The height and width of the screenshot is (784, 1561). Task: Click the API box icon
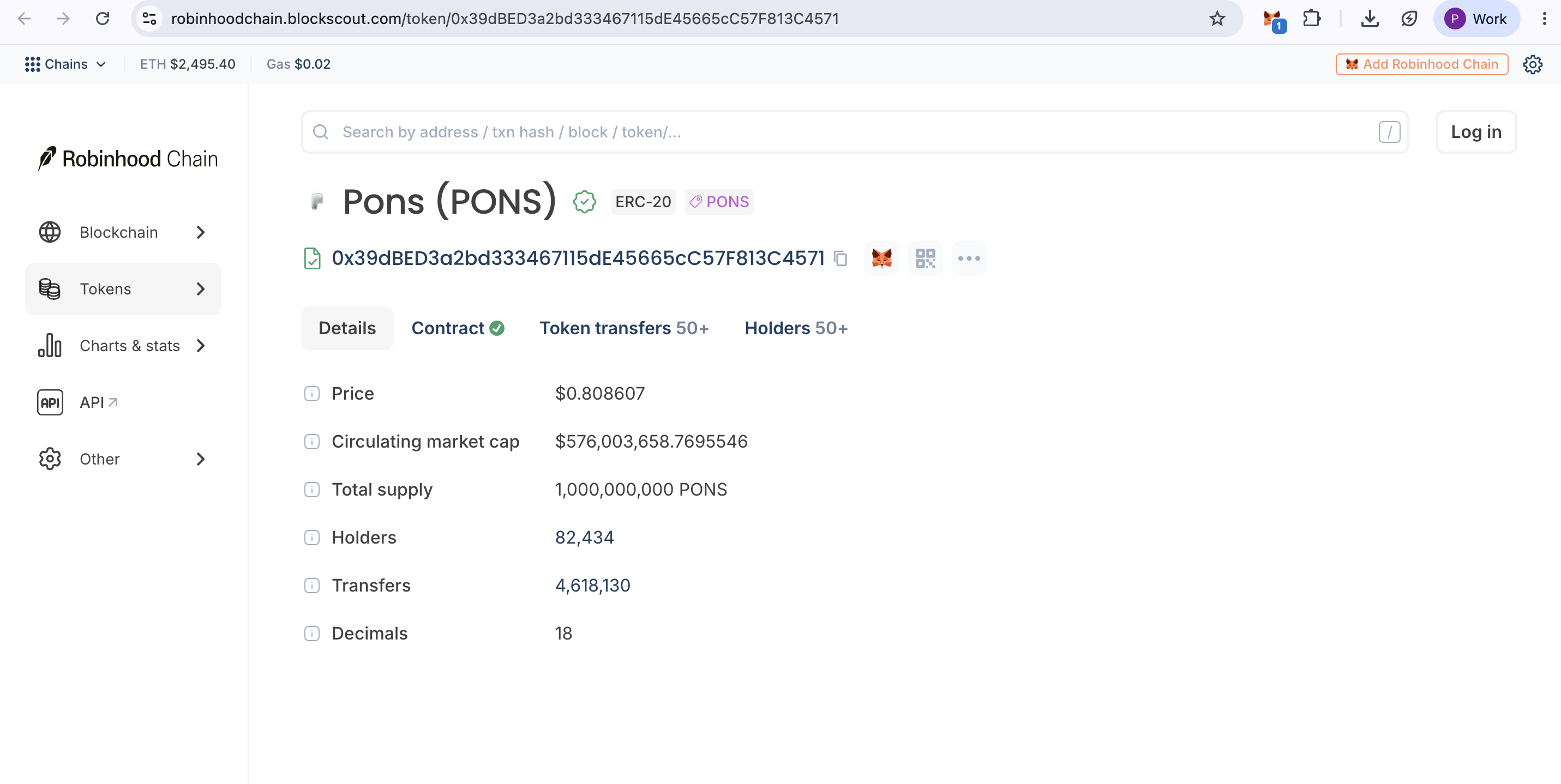click(50, 402)
